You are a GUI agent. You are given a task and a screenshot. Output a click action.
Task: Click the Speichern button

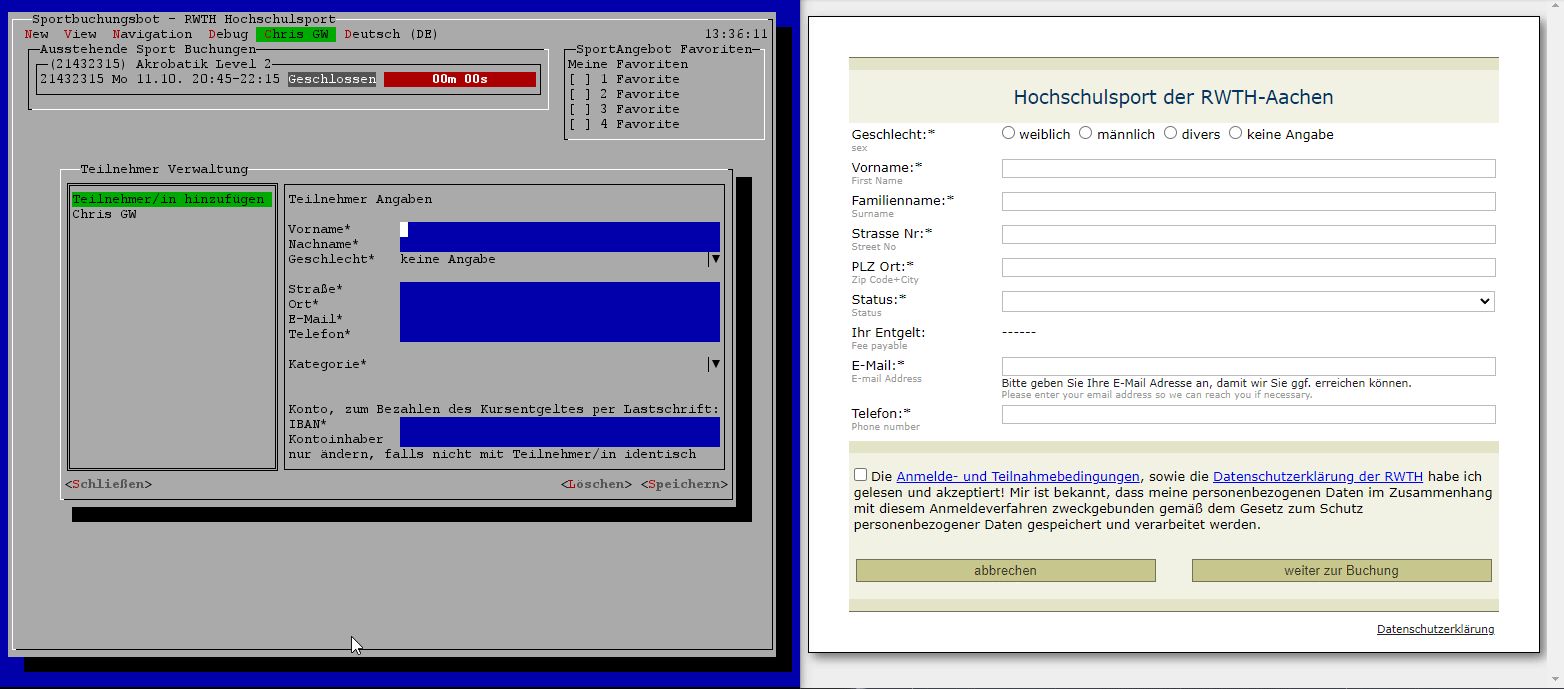click(684, 484)
